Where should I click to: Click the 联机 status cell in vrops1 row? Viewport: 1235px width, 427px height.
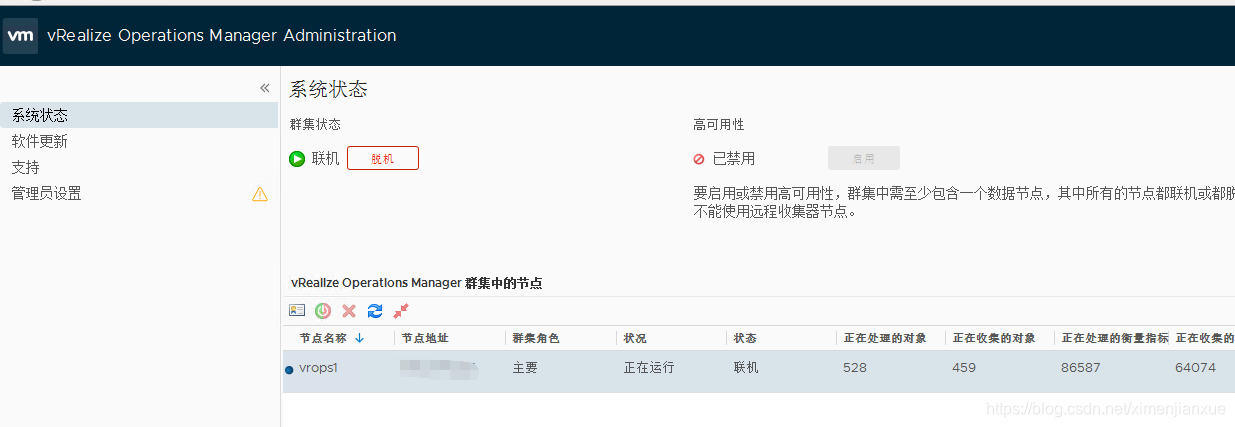(746, 368)
